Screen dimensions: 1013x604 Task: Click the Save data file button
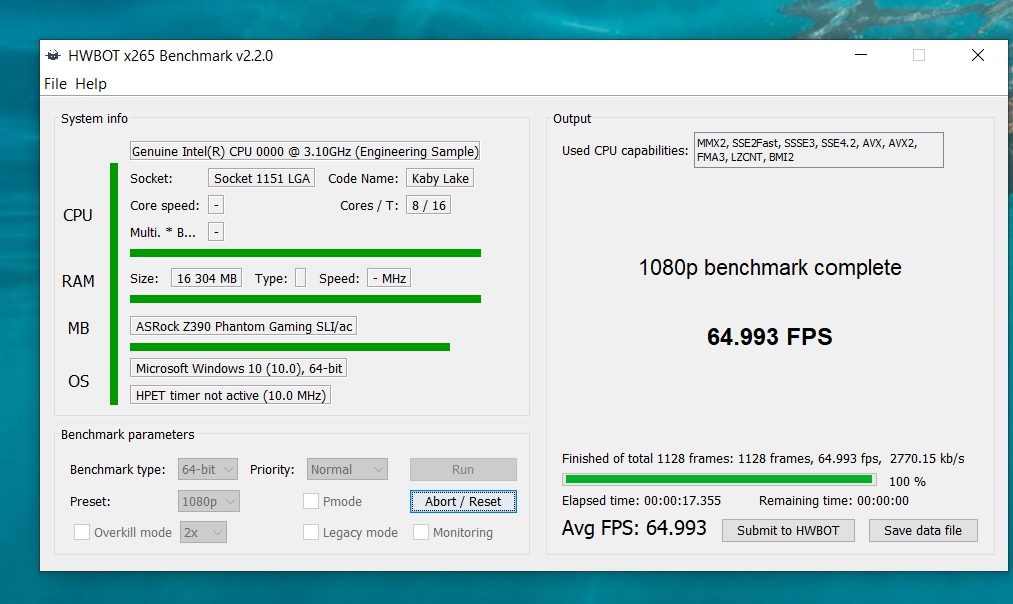[x=923, y=530]
